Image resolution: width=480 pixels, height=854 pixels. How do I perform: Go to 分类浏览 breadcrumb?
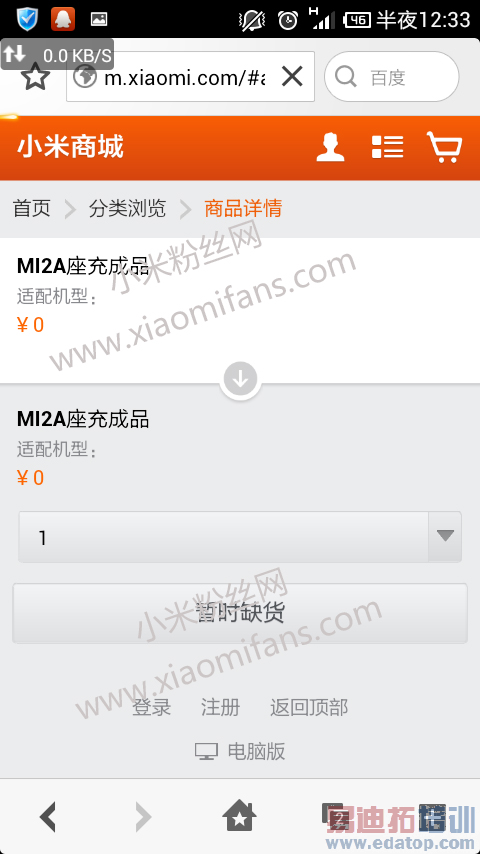[127, 209]
